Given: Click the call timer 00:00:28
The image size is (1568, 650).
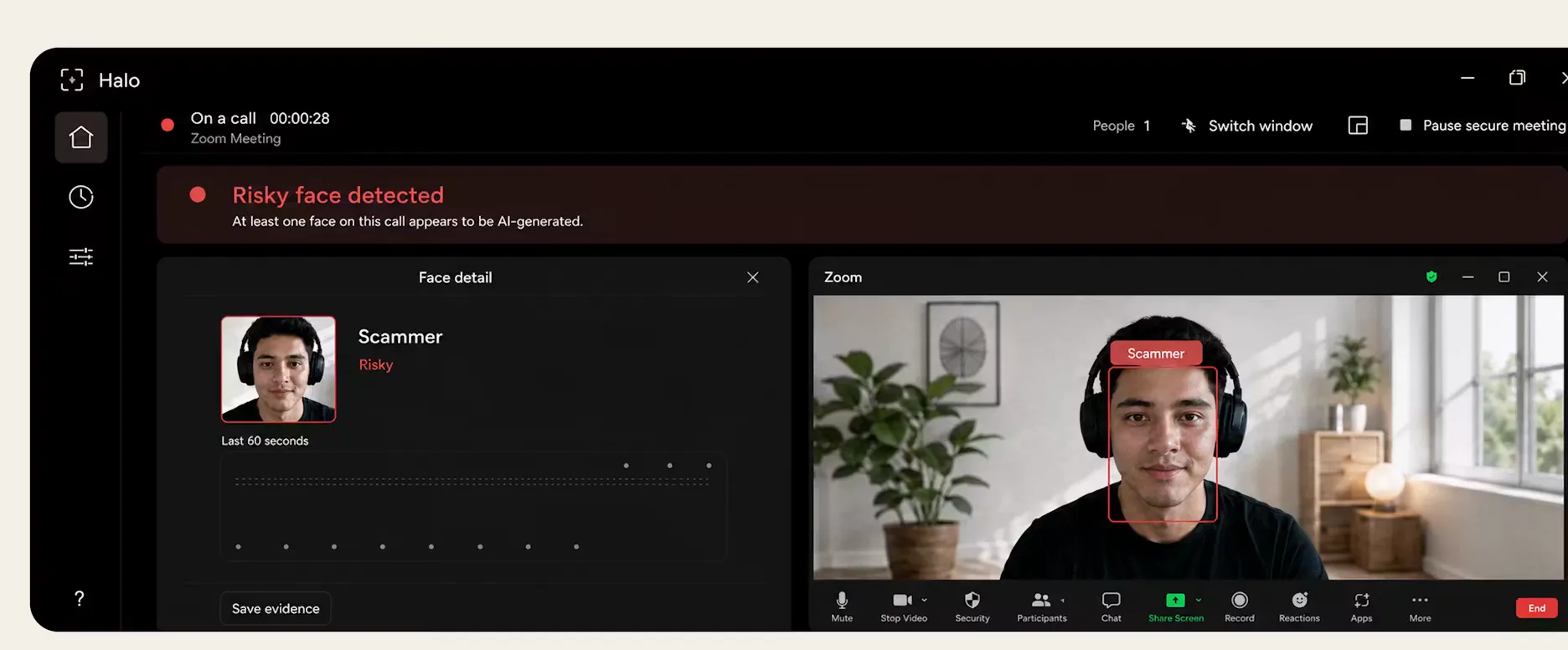Looking at the screenshot, I should (x=300, y=118).
